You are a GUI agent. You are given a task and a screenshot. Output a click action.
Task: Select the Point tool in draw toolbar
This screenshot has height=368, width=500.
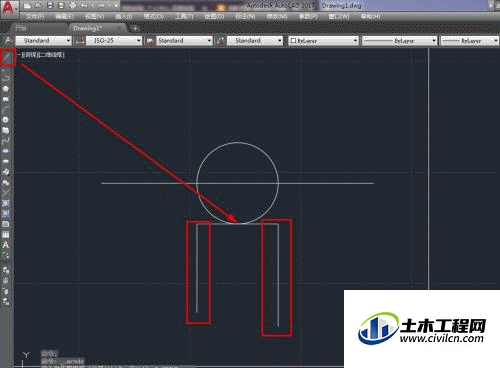(6, 193)
